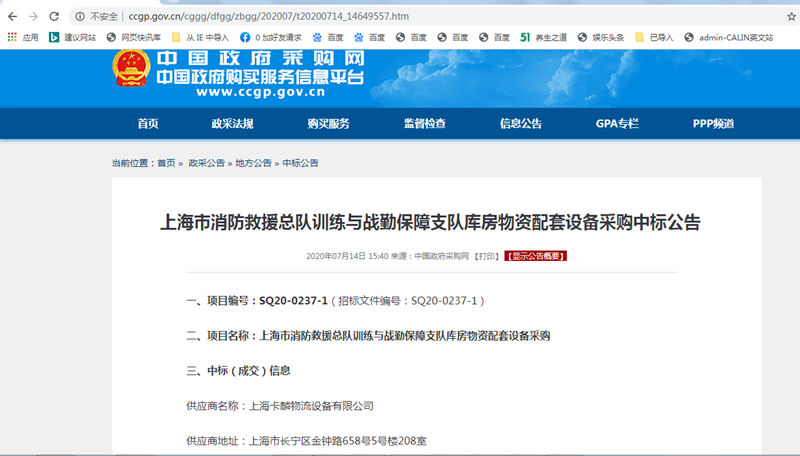
Task: Click the announcement headline 上海市消防救援总队…中标公告
Action: [431, 223]
